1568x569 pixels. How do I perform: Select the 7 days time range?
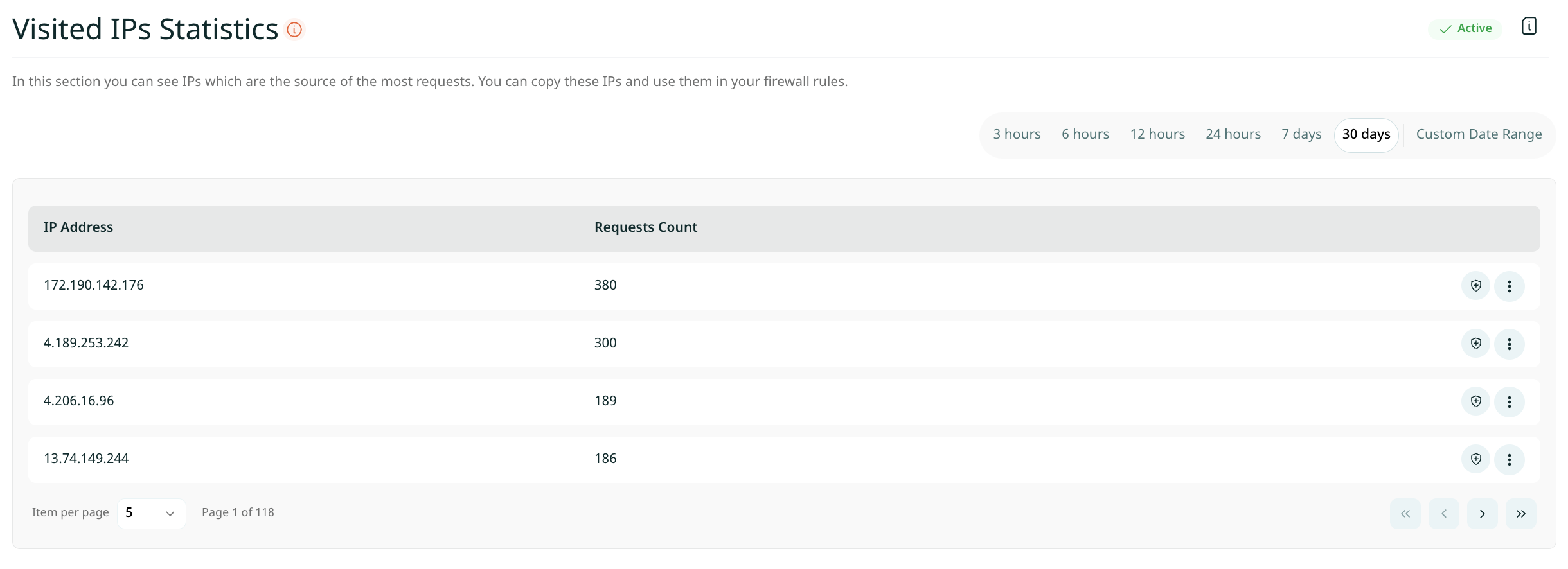[1301, 134]
